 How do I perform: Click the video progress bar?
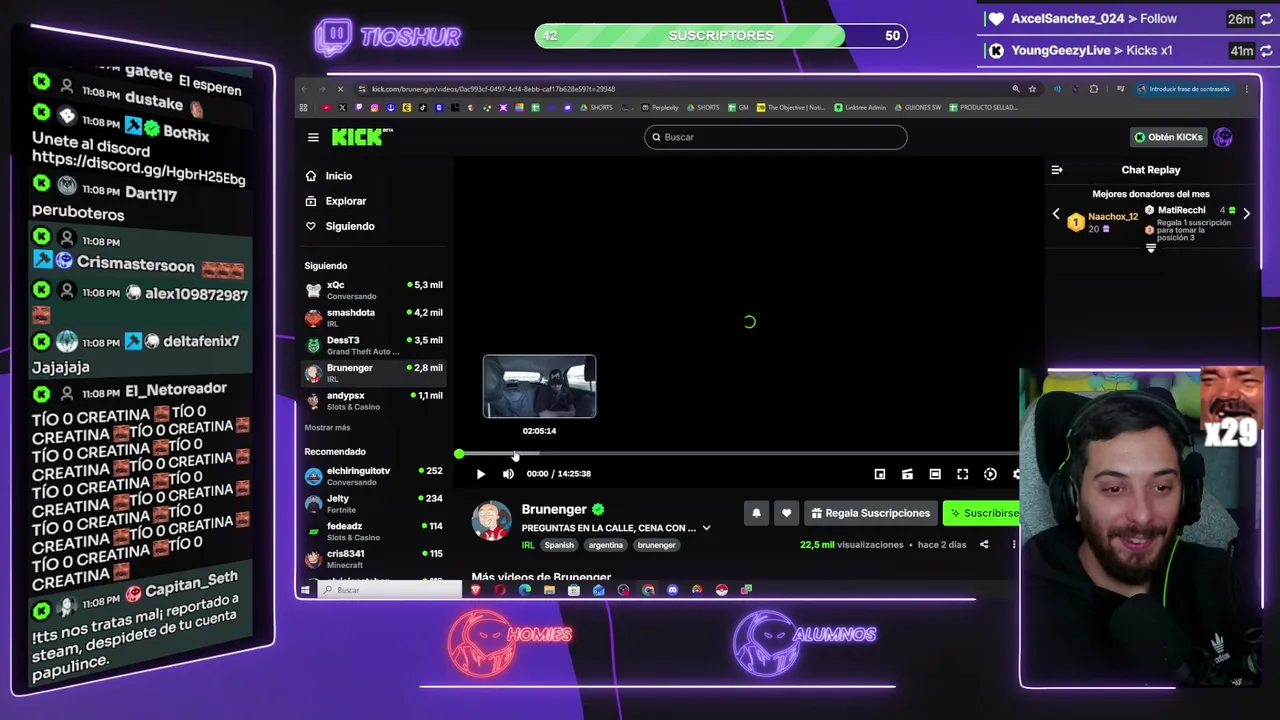pyautogui.click(x=740, y=454)
